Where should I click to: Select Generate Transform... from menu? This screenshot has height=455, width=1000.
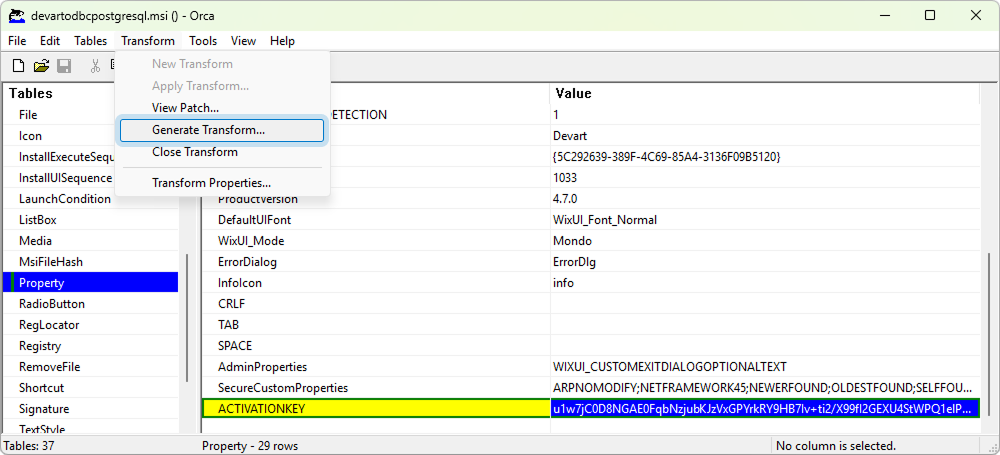click(x=222, y=130)
